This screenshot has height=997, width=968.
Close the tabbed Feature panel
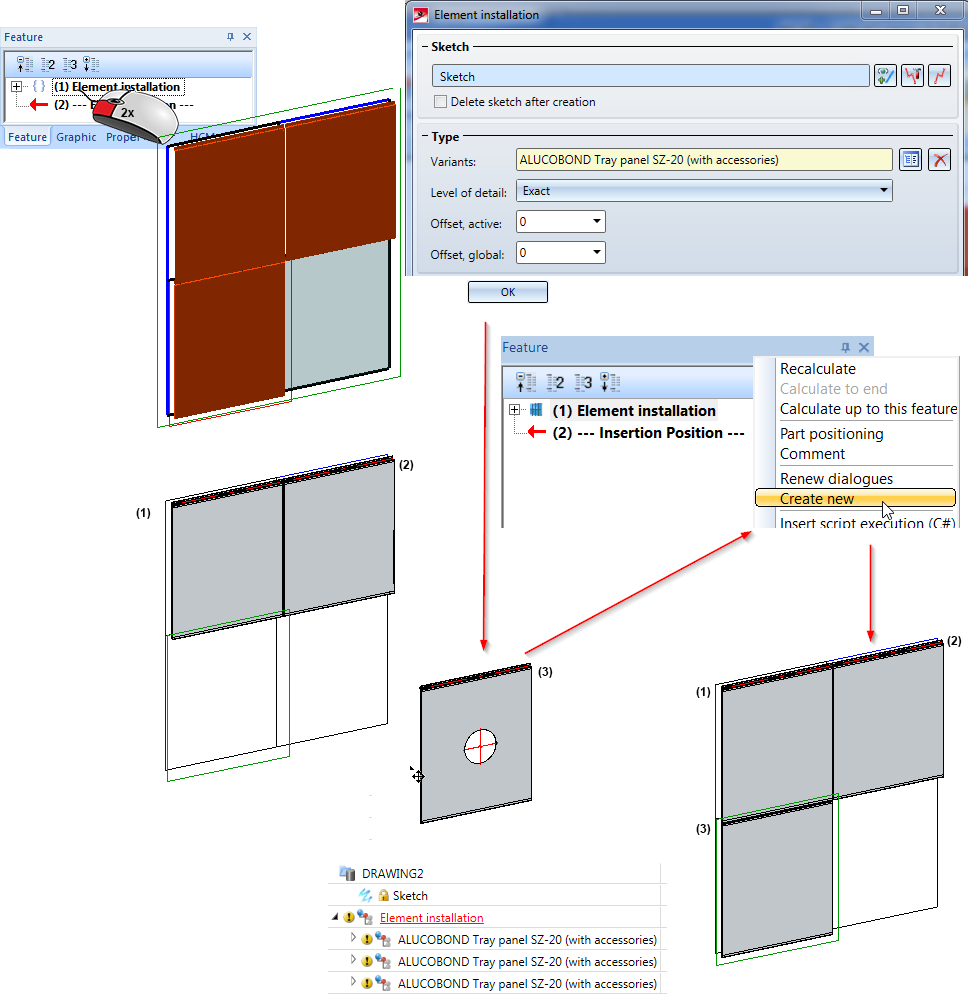click(247, 37)
